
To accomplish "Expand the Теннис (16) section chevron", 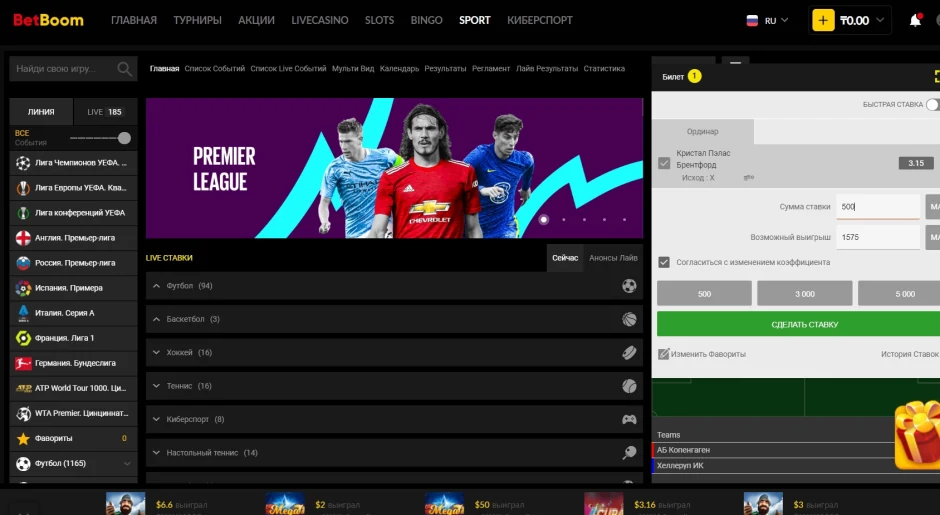I will tap(156, 386).
